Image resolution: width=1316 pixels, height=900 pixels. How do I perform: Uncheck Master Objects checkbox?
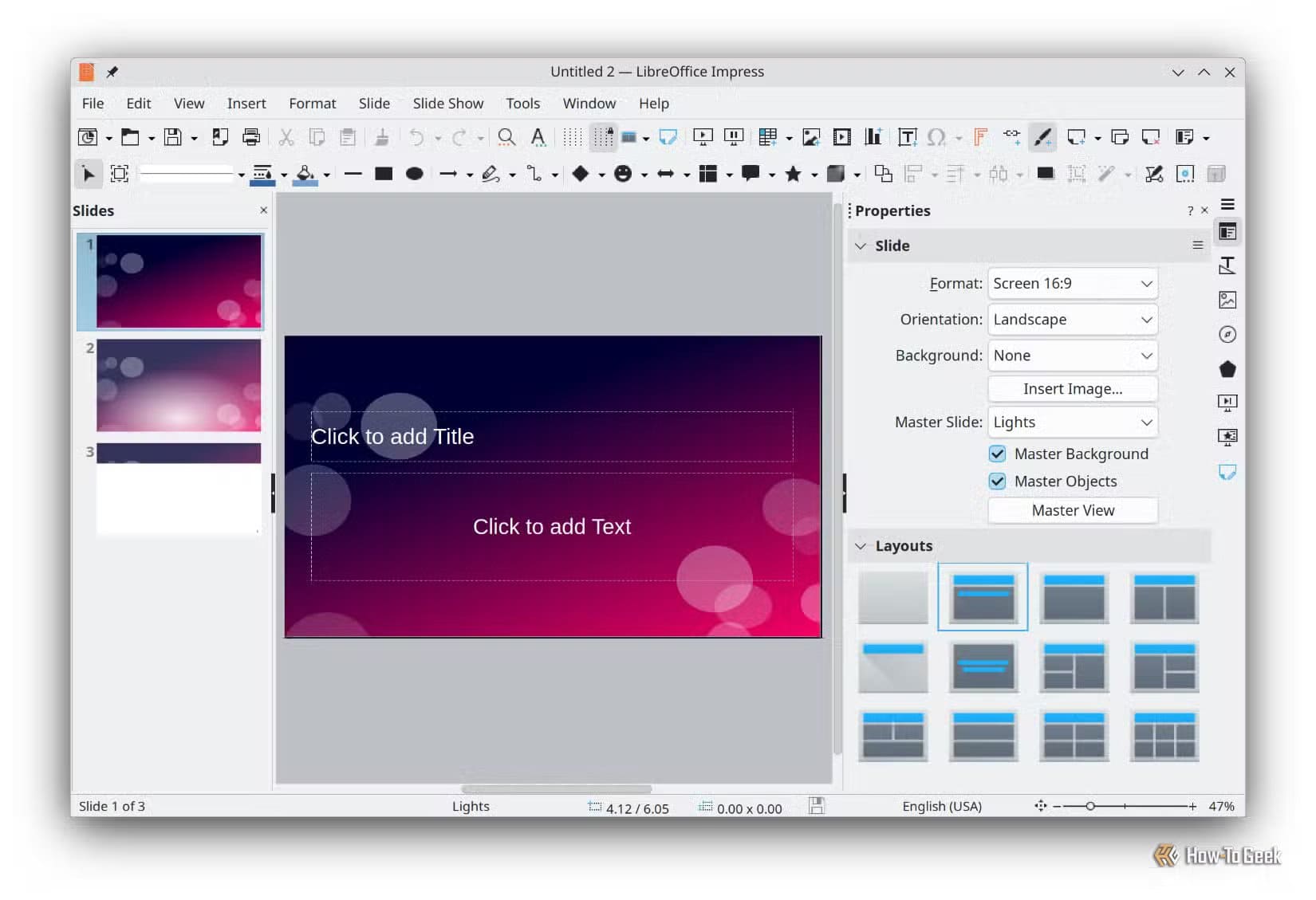coord(997,481)
